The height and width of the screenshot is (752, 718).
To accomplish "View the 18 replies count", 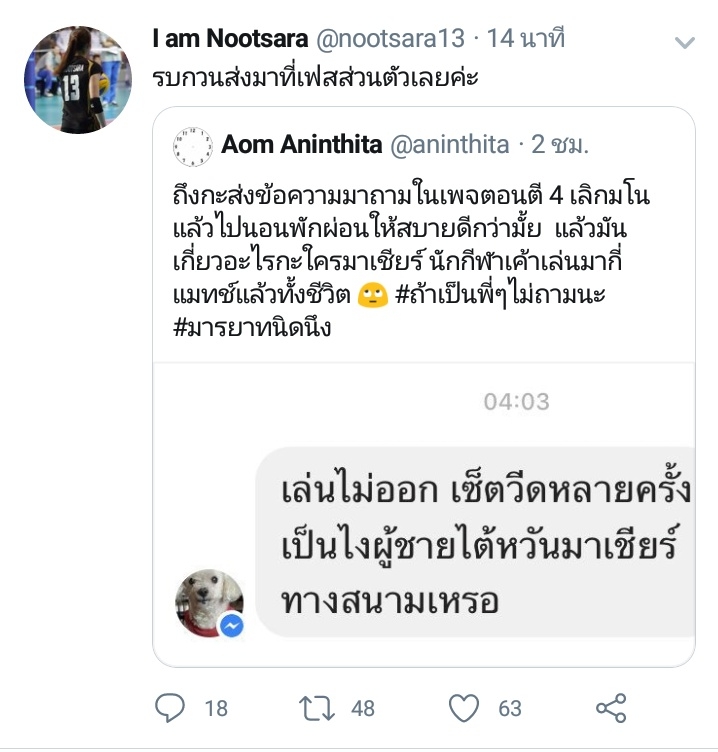I will [x=216, y=708].
